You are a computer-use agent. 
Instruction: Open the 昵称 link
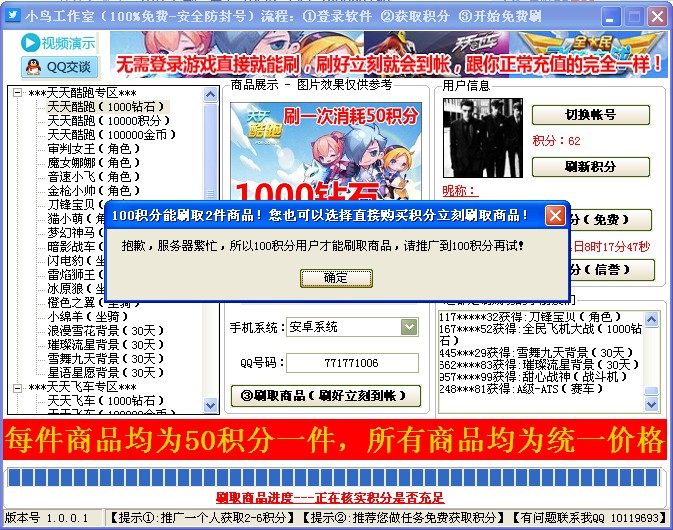point(460,191)
